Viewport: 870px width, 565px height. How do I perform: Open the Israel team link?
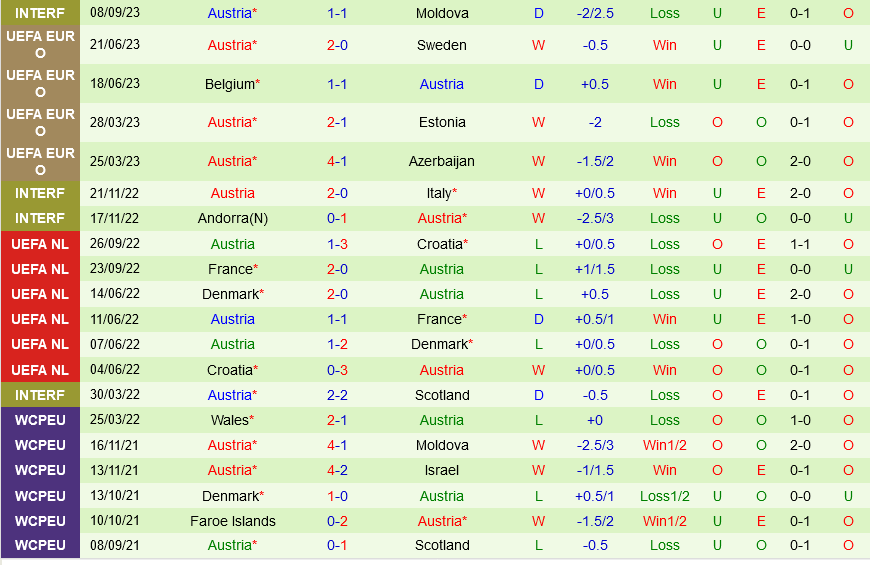[442, 470]
